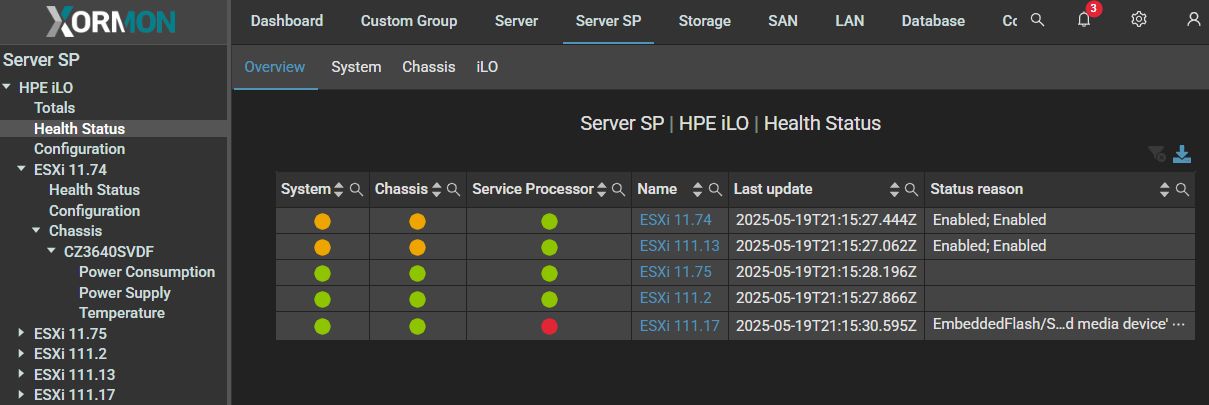Image resolution: width=1209 pixels, height=405 pixels.
Task: Expand the ESXi 11.75 tree node
Action: point(21,334)
